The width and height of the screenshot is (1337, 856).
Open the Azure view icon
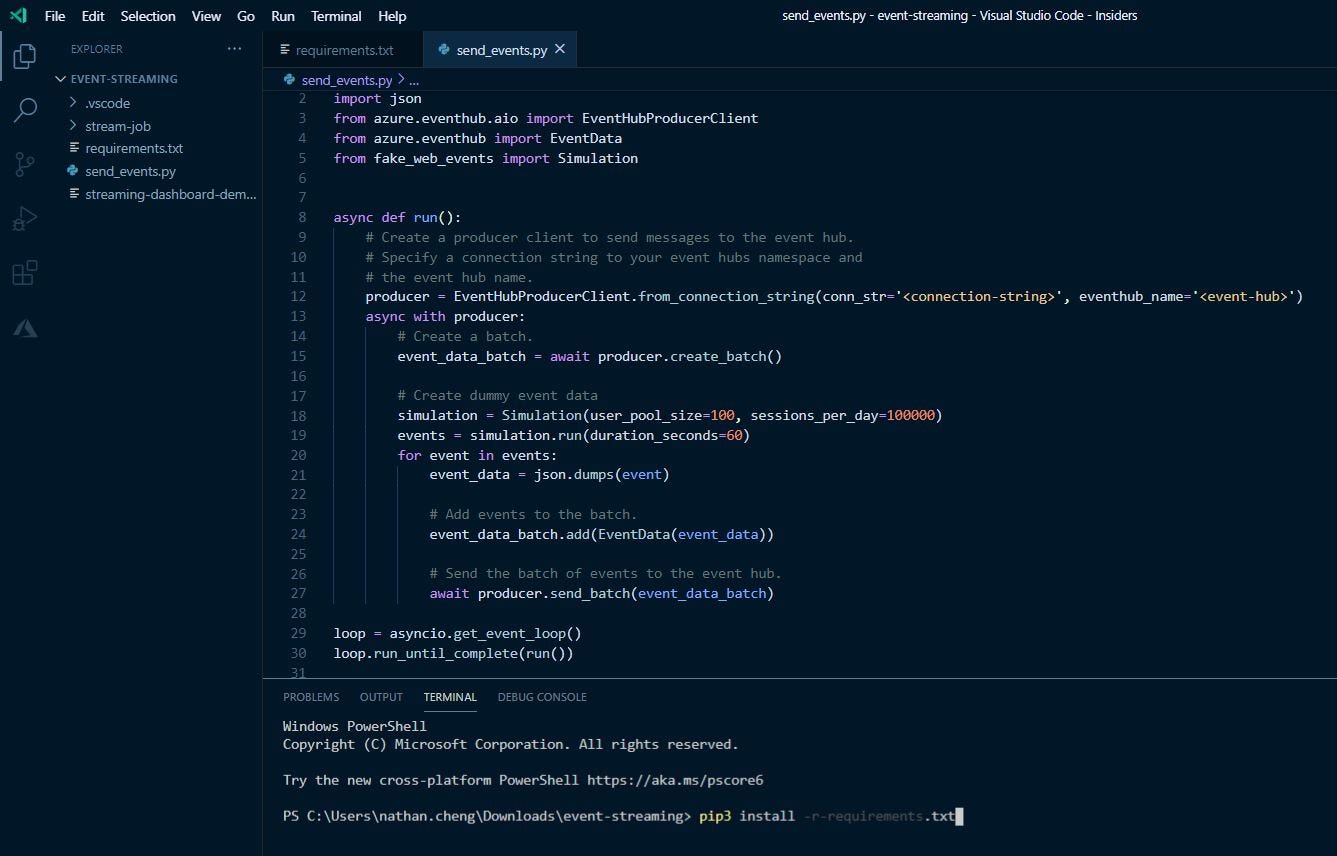pyautogui.click(x=25, y=328)
